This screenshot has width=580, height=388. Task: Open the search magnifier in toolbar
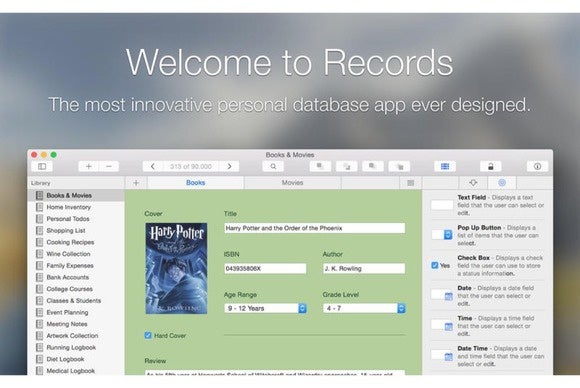273,166
